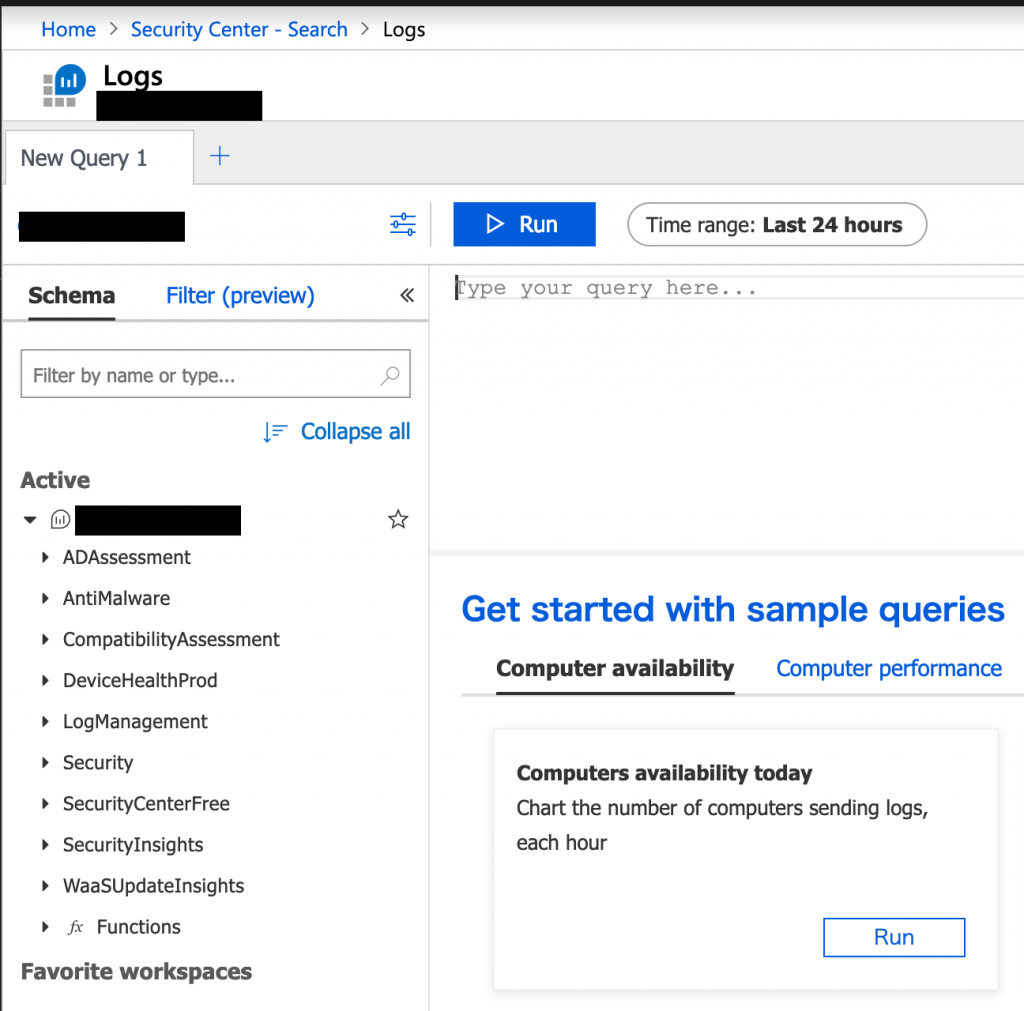Open query settings sliders icon
The height and width of the screenshot is (1011, 1024).
click(x=402, y=224)
